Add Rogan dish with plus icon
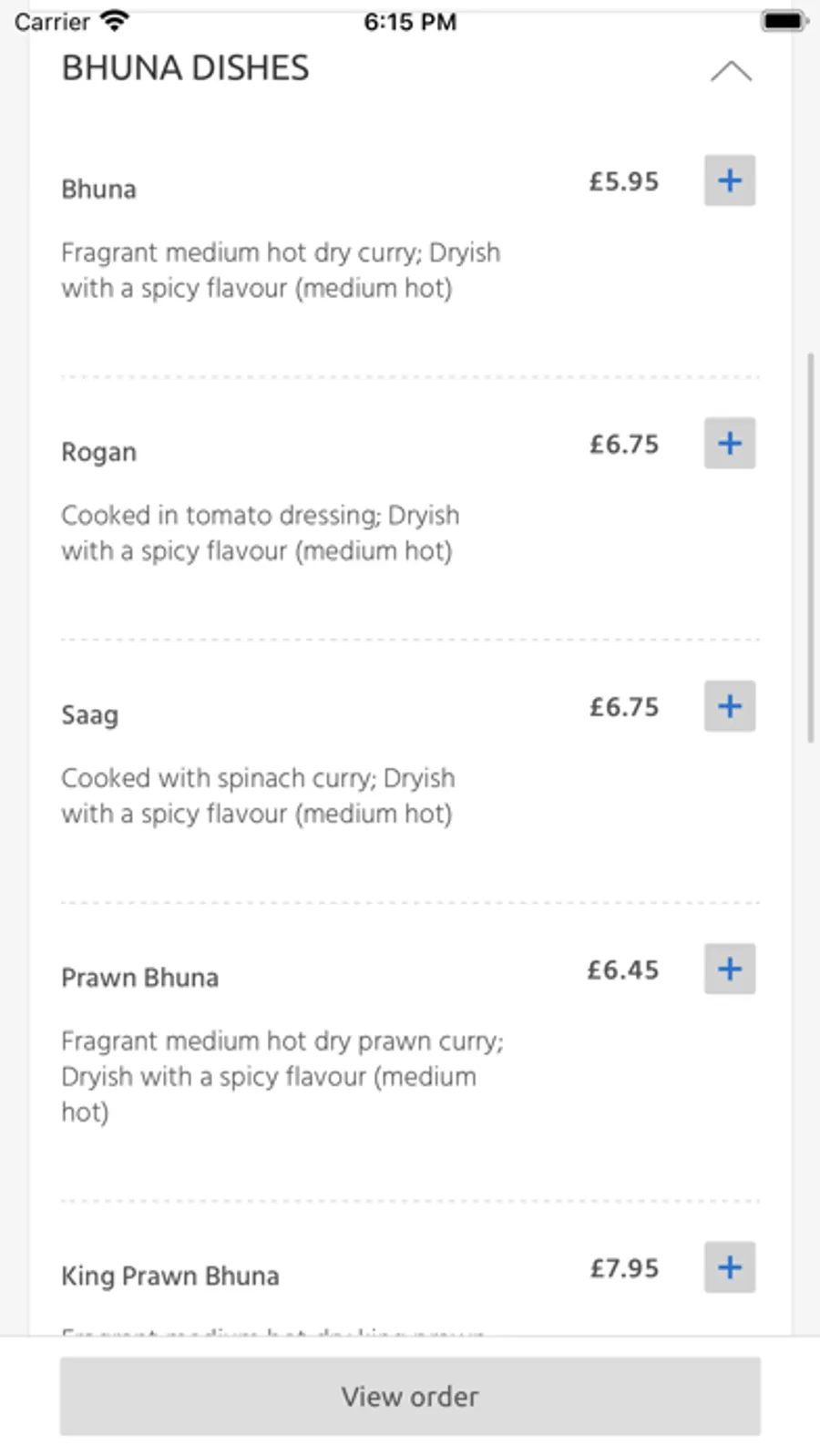 [x=729, y=444]
